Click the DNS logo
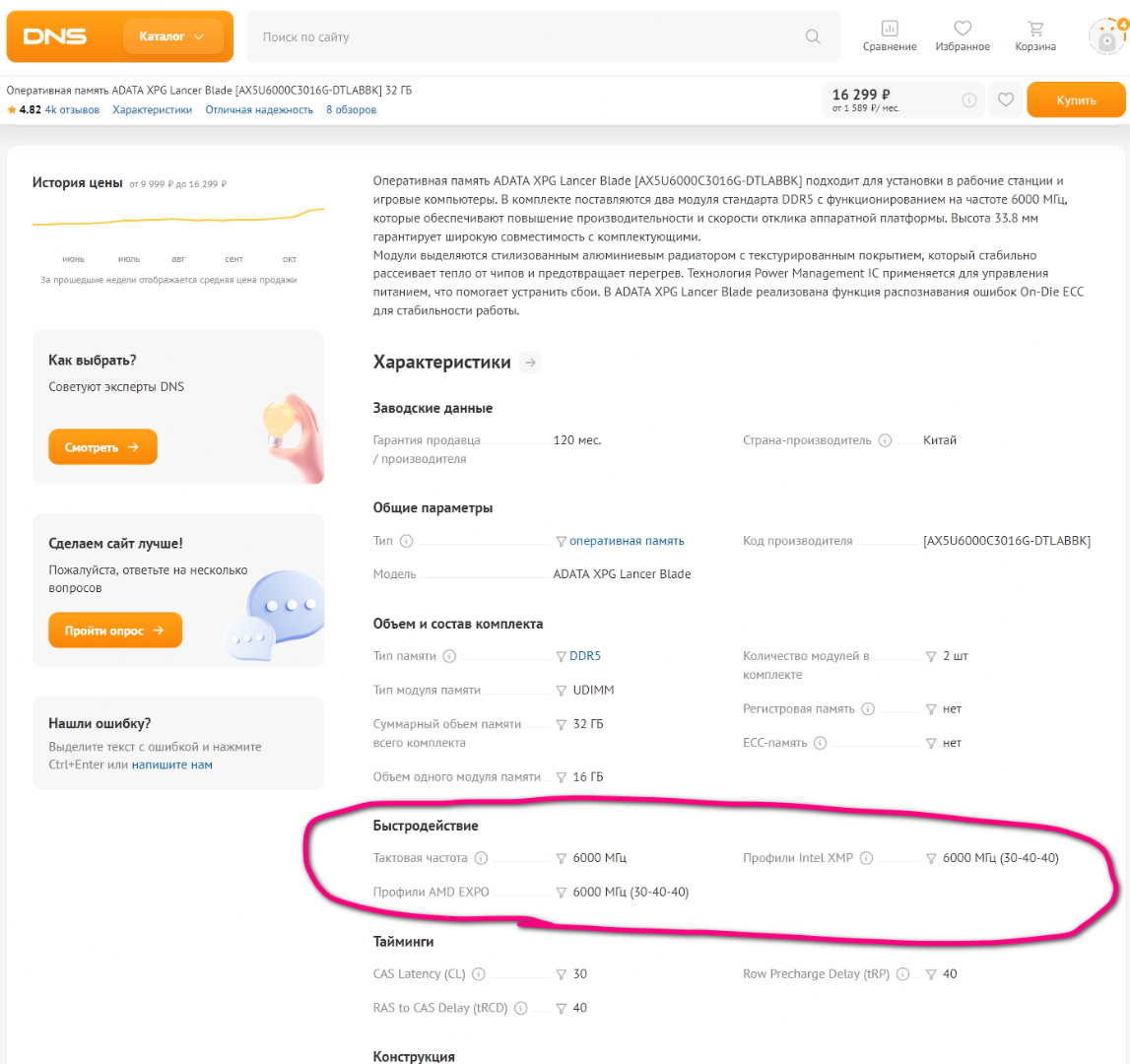 pyautogui.click(x=55, y=36)
